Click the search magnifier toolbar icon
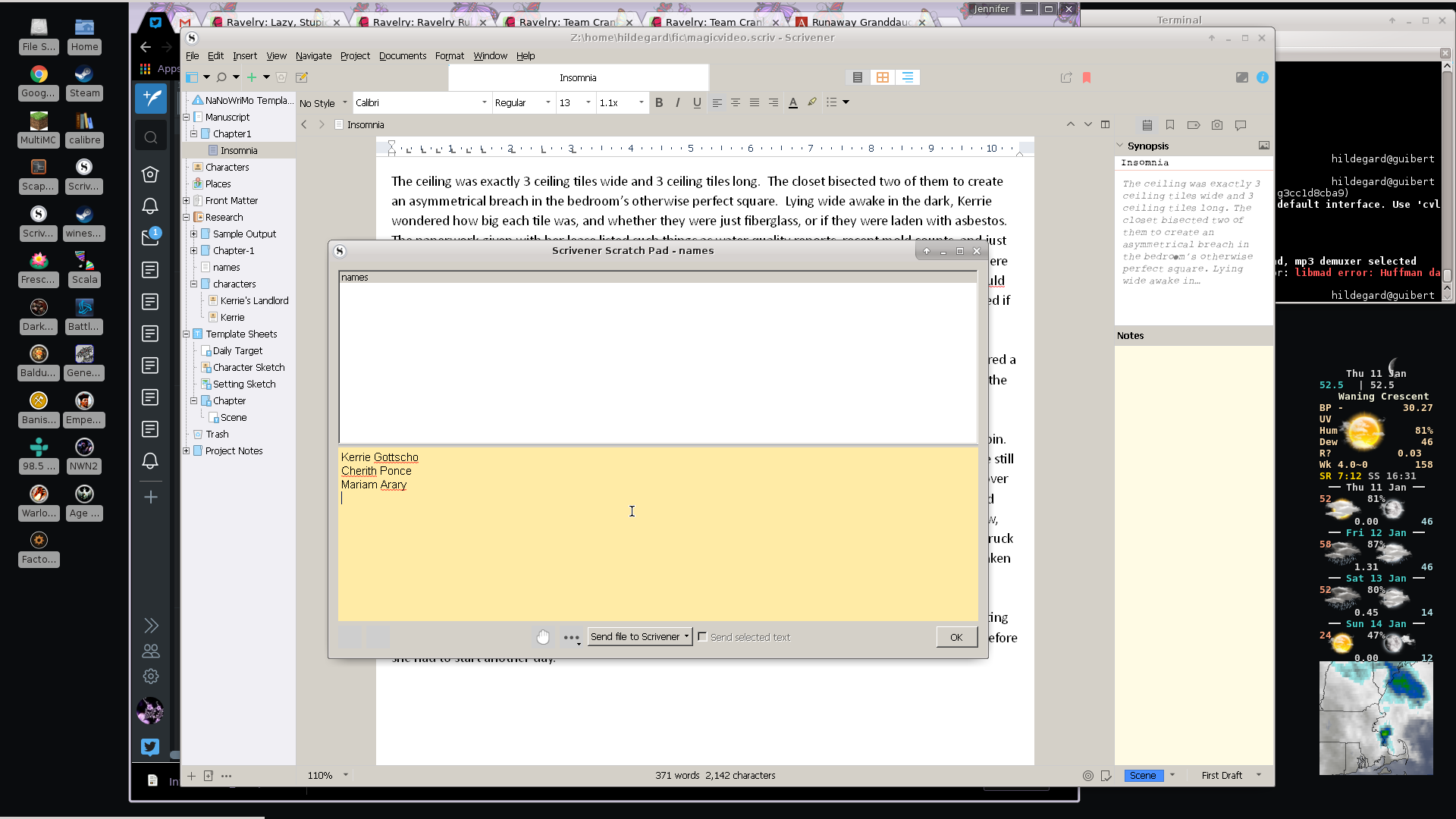 [x=221, y=77]
